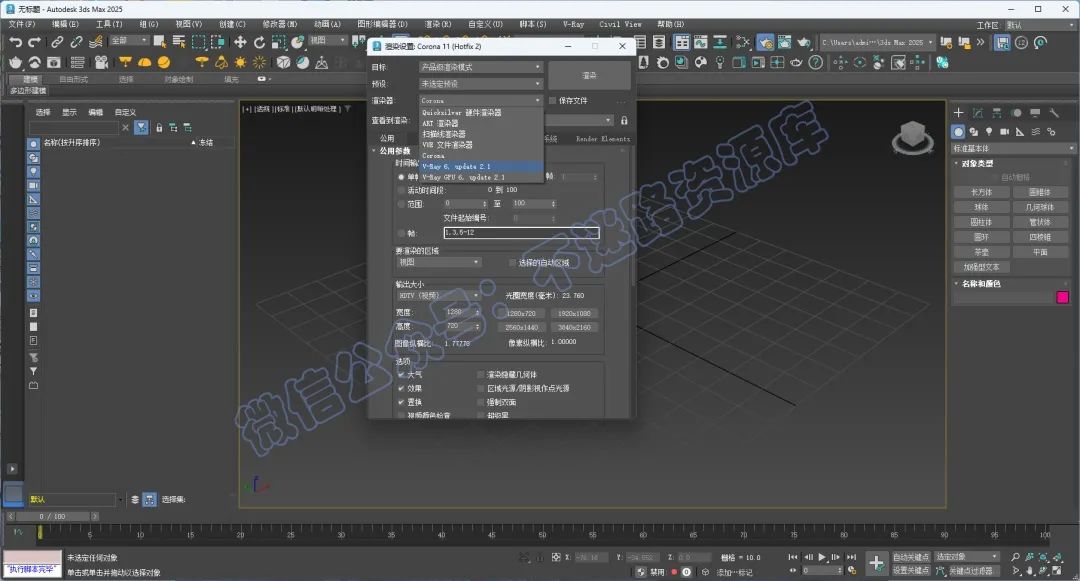The width and height of the screenshot is (1080, 581).
Task: Open the 工作区 默认 dropdown
Action: pyautogui.click(x=1040, y=25)
